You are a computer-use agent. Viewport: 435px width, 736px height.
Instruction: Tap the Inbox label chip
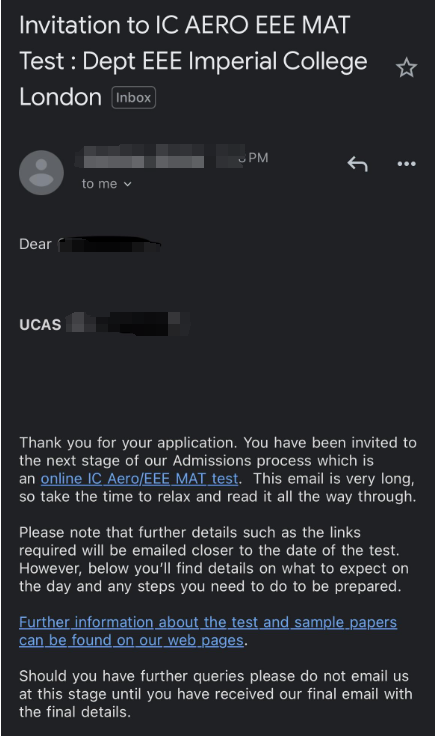coord(134,98)
